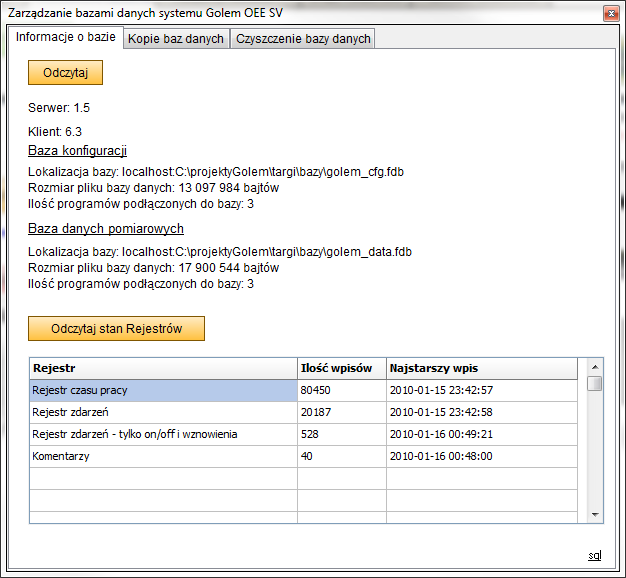Image resolution: width=626 pixels, height=578 pixels.
Task: Sort by Najstarszy wpis column header
Action: pos(482,368)
